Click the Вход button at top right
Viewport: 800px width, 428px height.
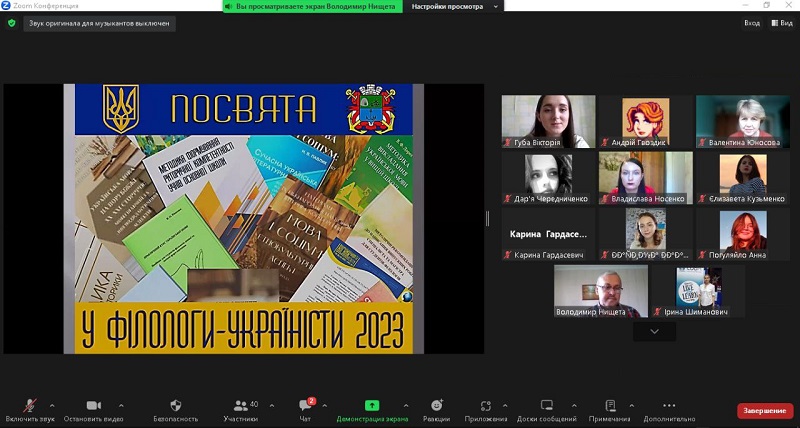click(x=752, y=23)
